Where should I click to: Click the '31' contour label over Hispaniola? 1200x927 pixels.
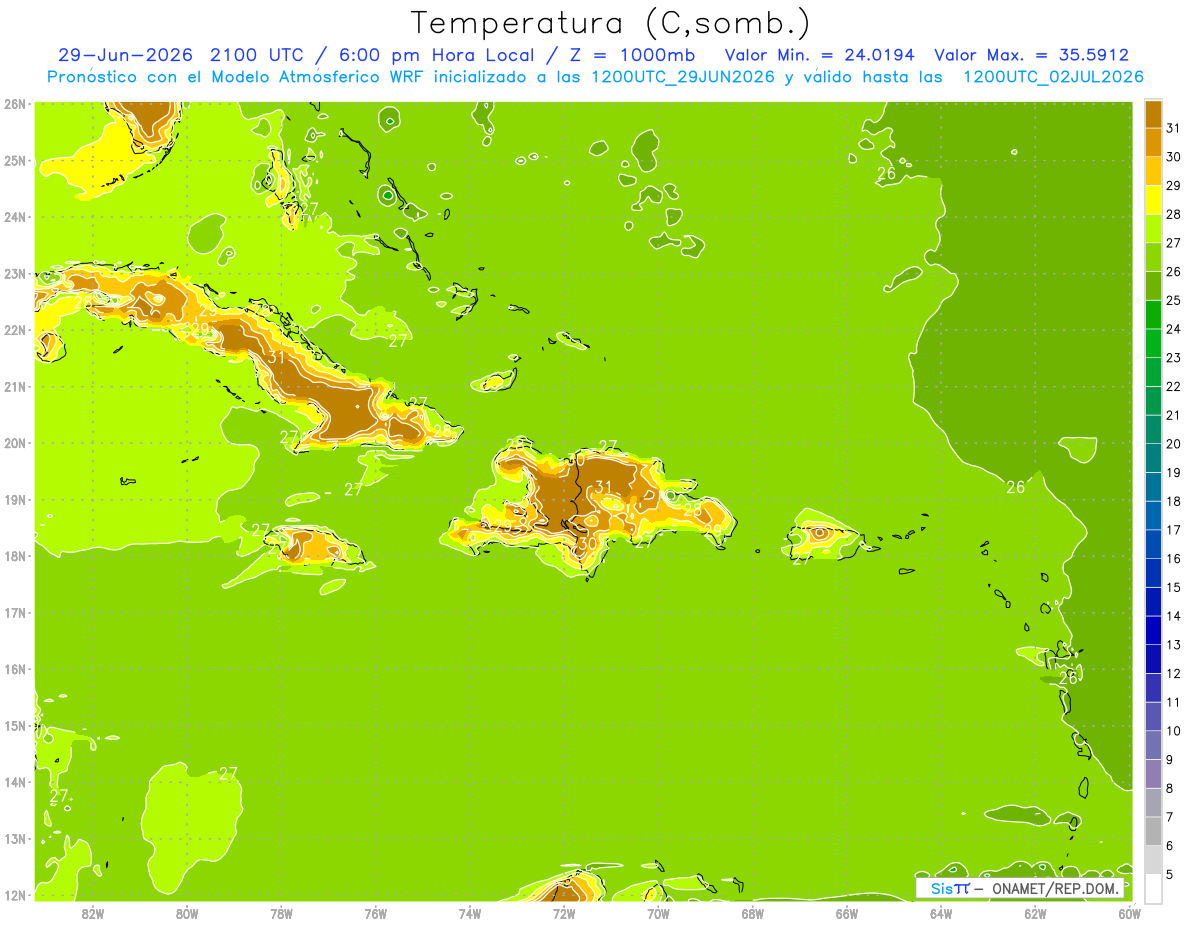point(603,487)
